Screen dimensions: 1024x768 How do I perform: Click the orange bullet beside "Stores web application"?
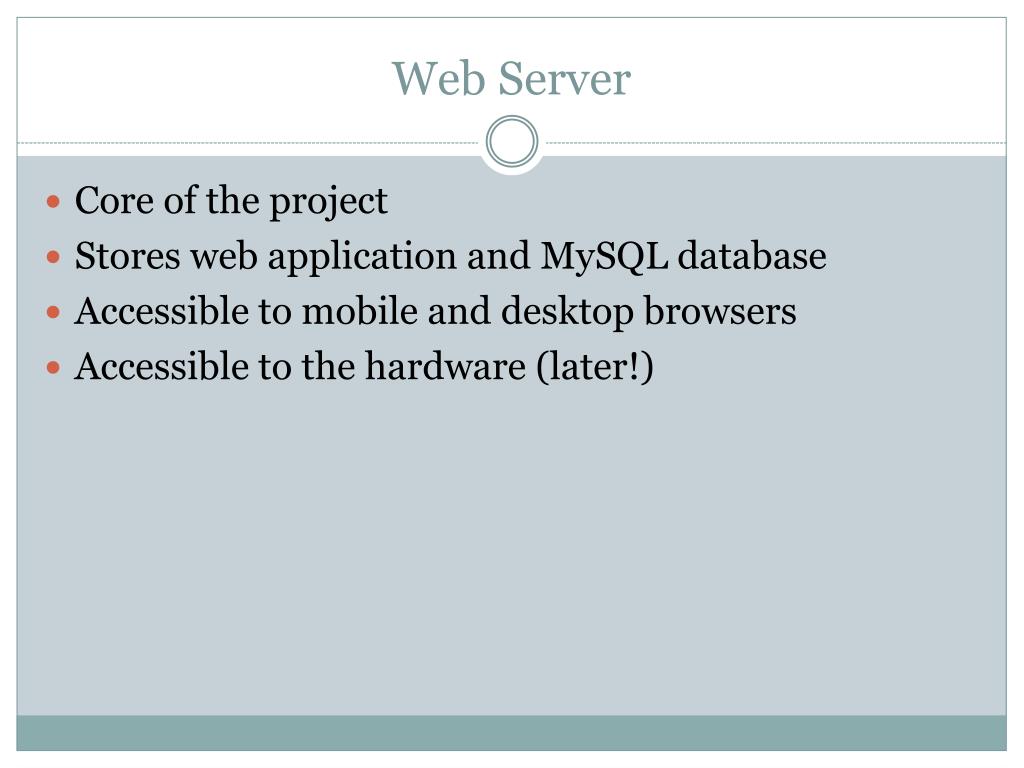point(54,257)
